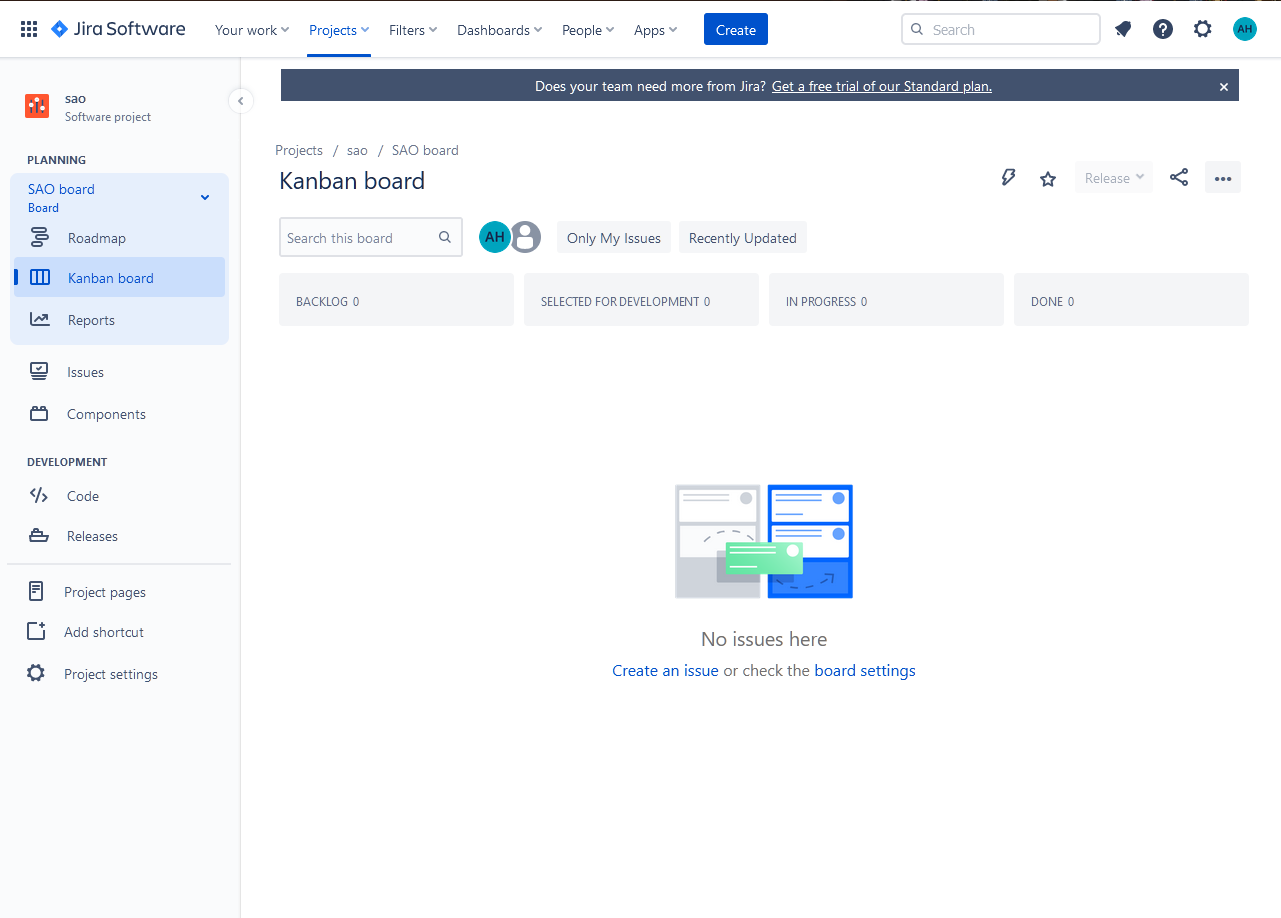Enable the Recently Updated filter
The width and height of the screenshot is (1281, 918).
pyautogui.click(x=742, y=237)
